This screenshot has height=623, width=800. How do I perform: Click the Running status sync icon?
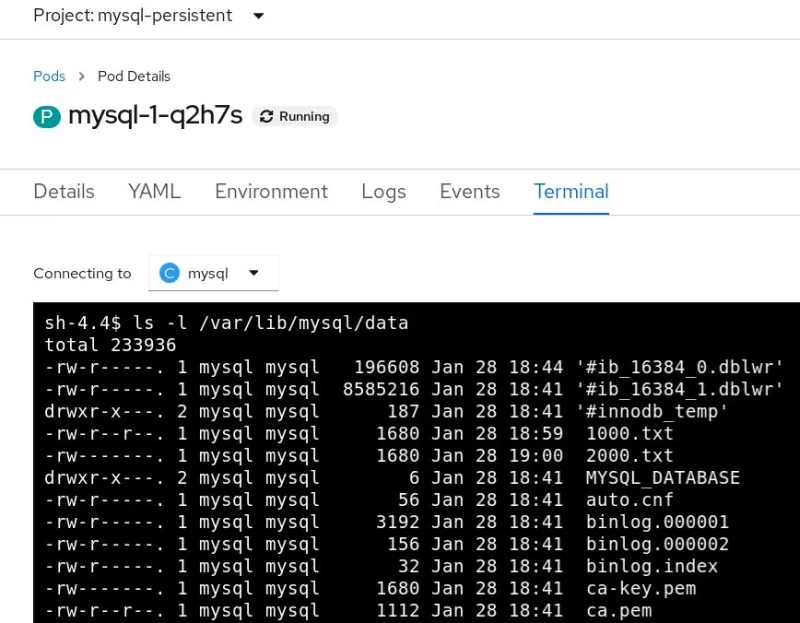pyautogui.click(x=266, y=117)
